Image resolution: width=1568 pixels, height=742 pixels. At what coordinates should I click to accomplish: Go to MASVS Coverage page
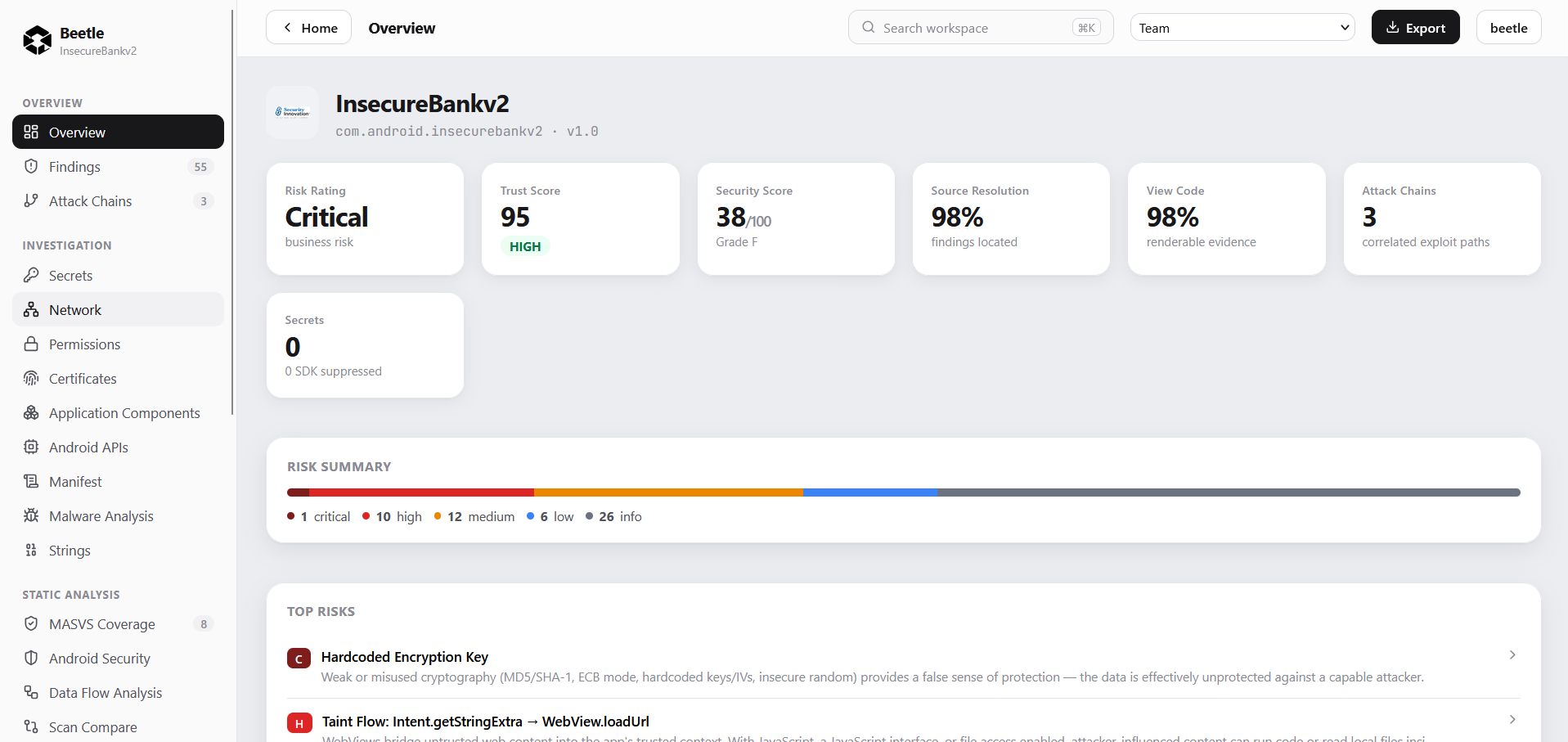pyautogui.click(x=118, y=623)
